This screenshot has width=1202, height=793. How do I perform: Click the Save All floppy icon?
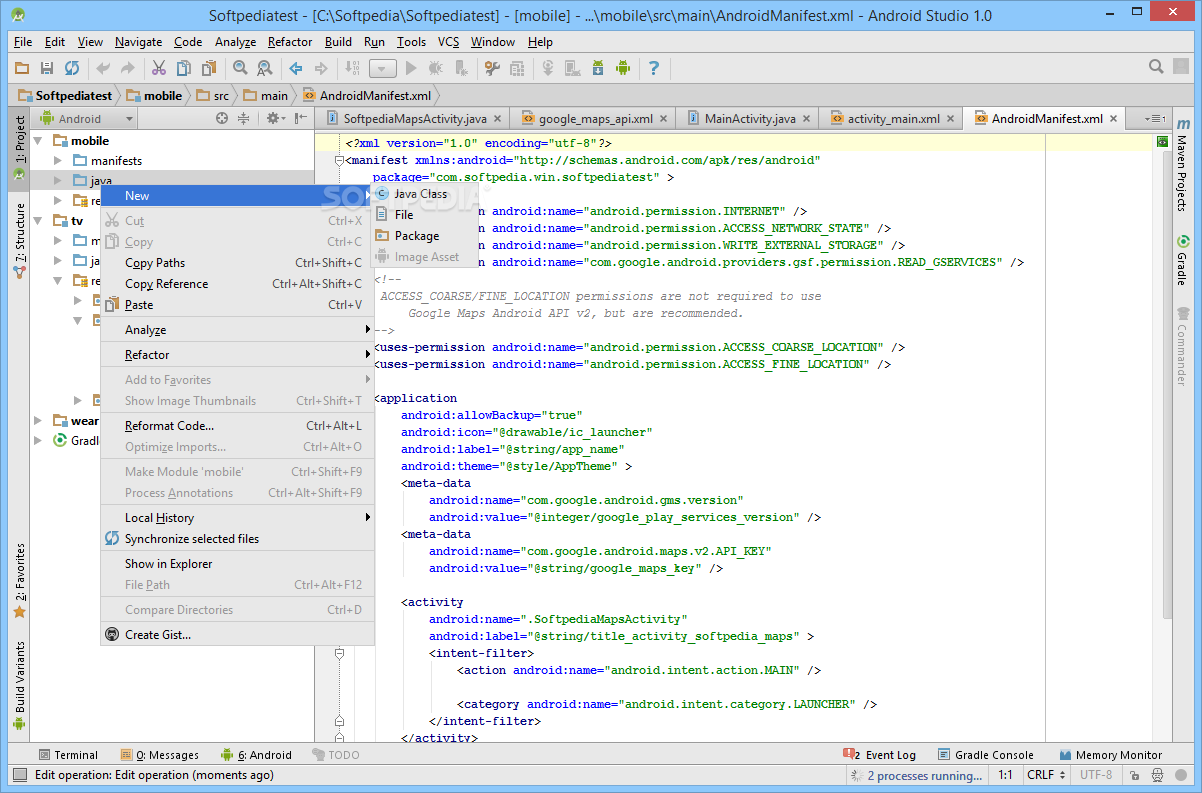47,68
